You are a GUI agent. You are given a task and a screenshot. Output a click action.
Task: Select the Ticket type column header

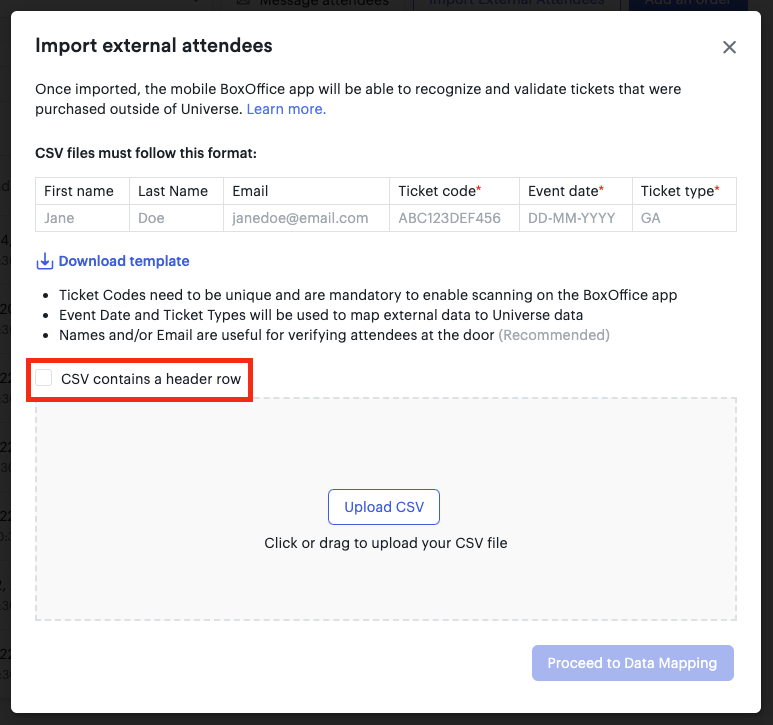[684, 191]
